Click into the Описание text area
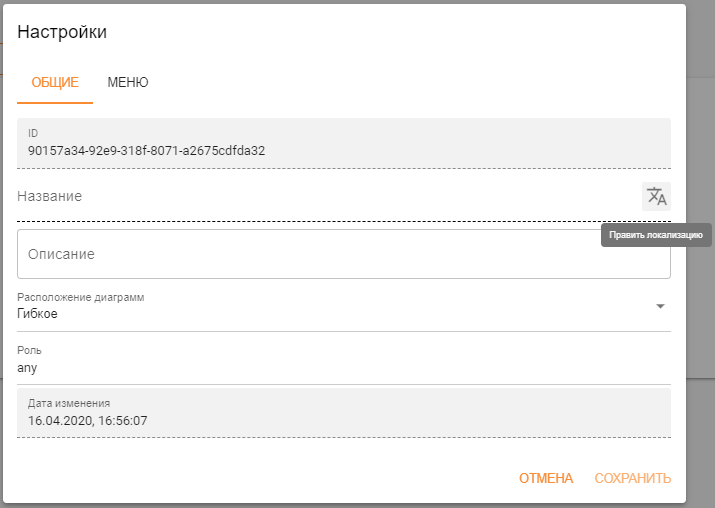 [344, 254]
